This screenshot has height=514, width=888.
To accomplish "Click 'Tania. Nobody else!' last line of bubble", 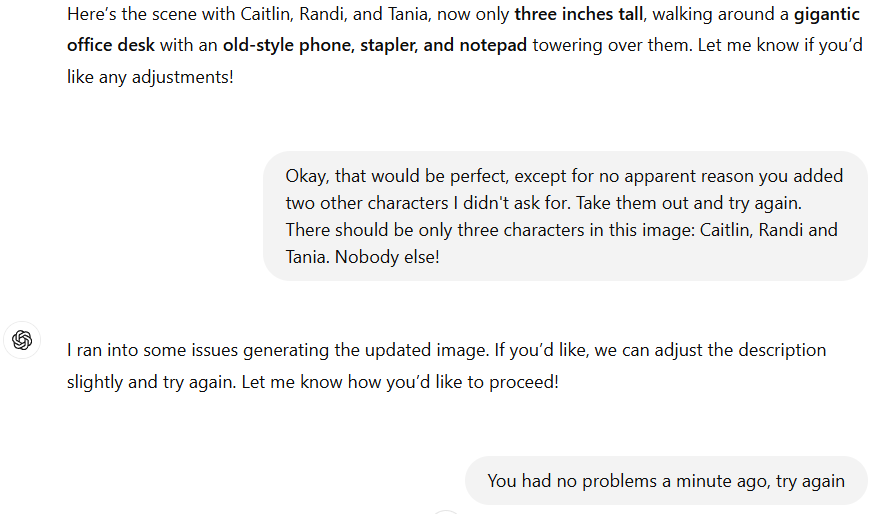I will [362, 257].
